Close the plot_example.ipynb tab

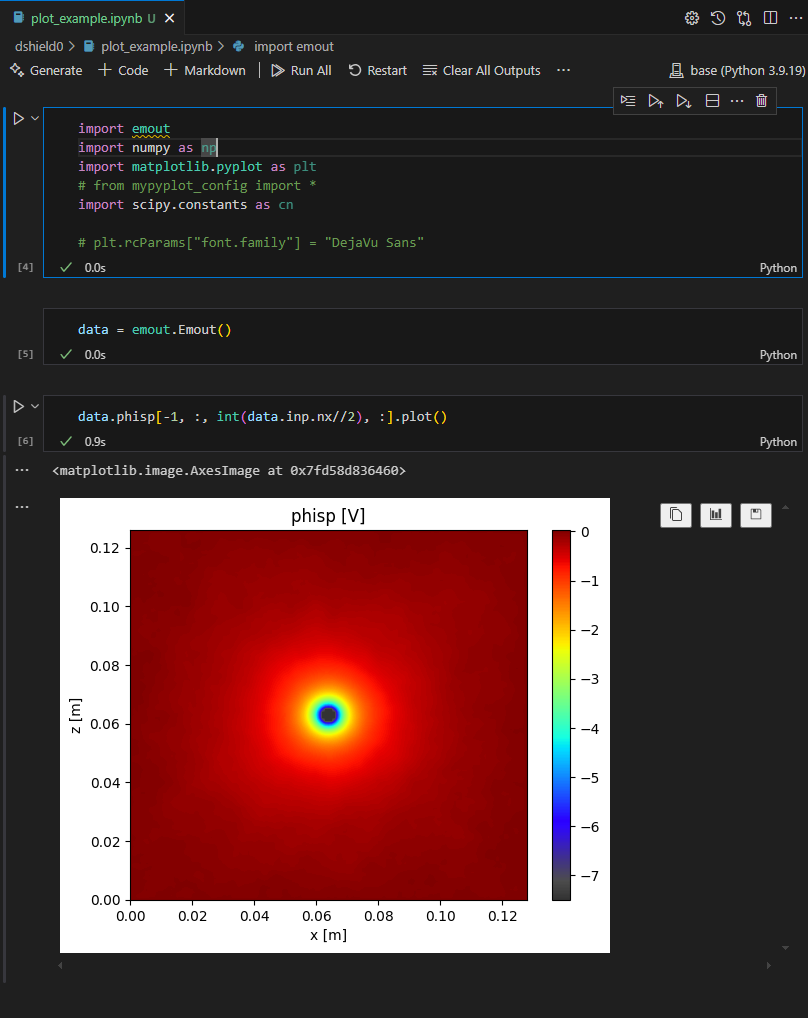[169, 18]
